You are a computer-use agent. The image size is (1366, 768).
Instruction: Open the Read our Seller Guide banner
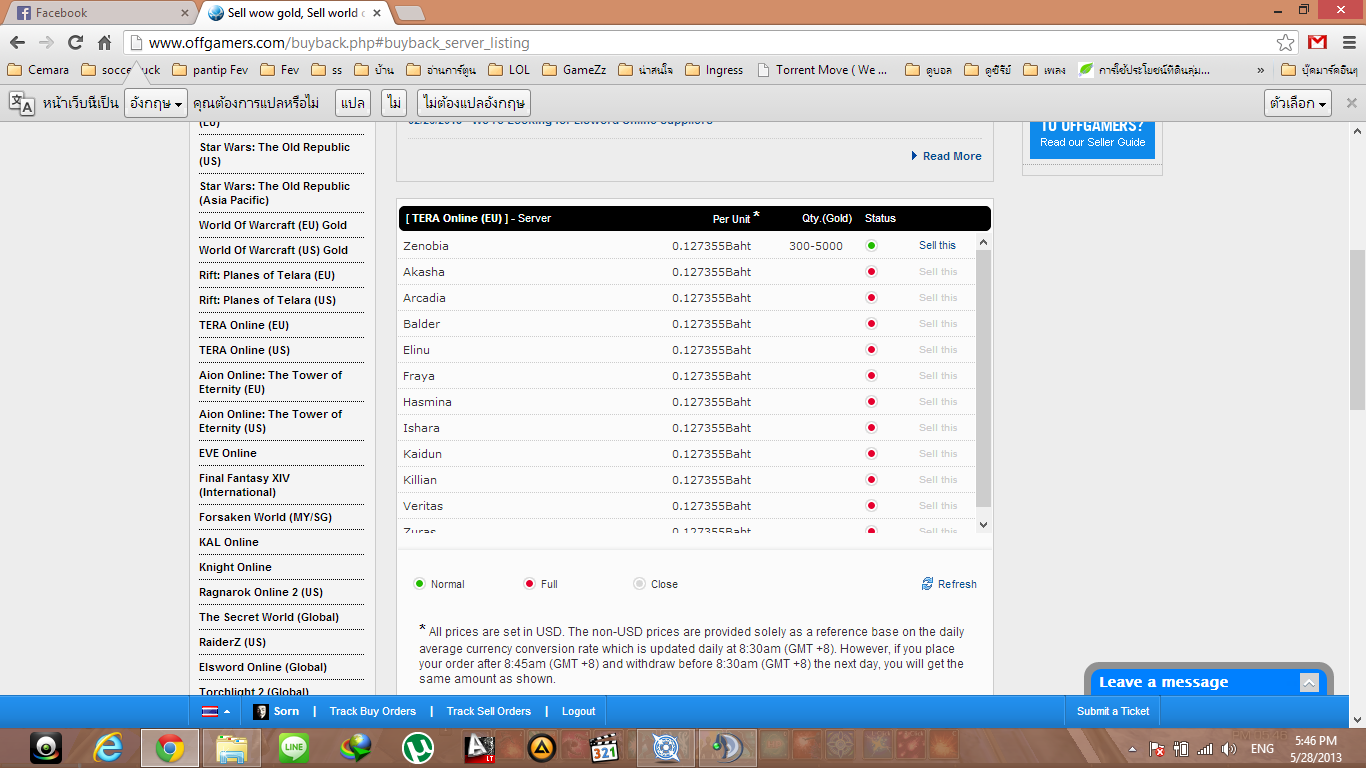pyautogui.click(x=1093, y=142)
